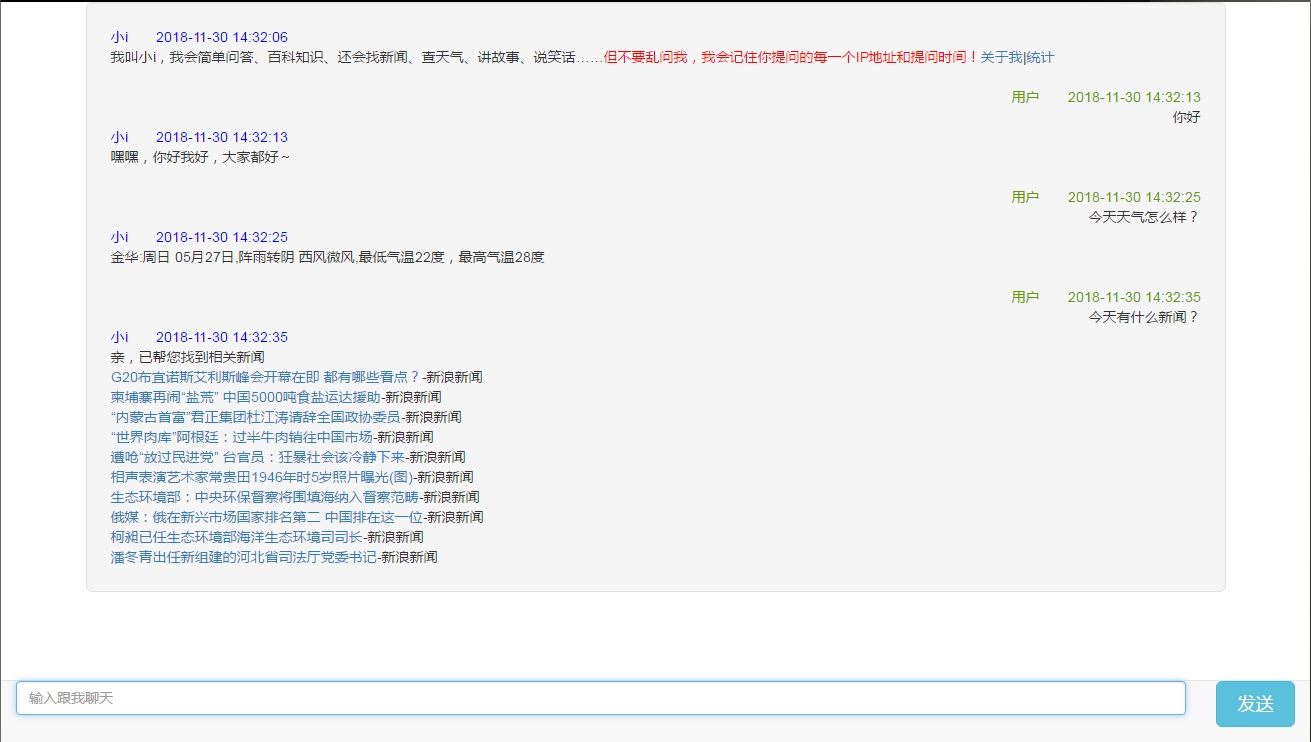Click the 金华 weather forecast reply text

tap(327, 257)
